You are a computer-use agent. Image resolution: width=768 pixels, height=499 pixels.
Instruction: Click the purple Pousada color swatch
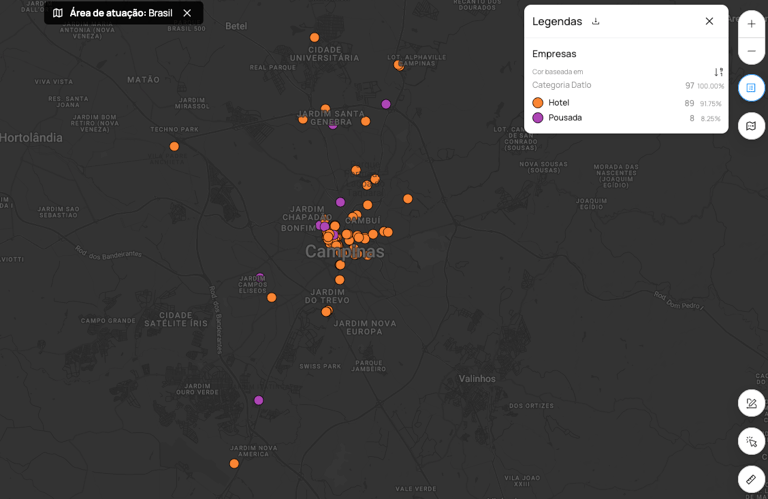click(538, 118)
